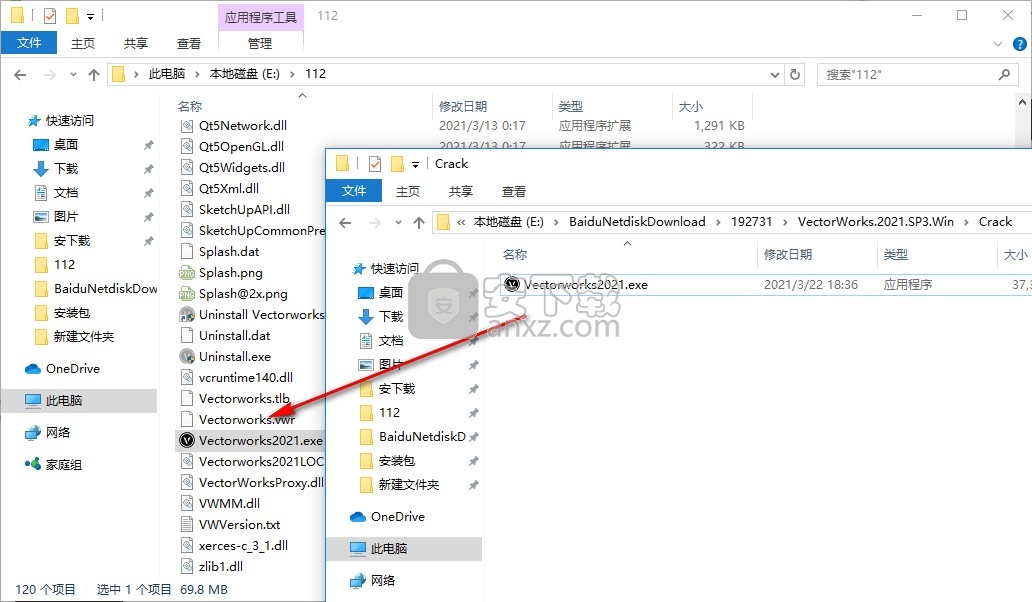This screenshot has width=1032, height=602.
Task: Click BaiduNetdiskDownload breadcrumb in Crack window
Action: [637, 222]
